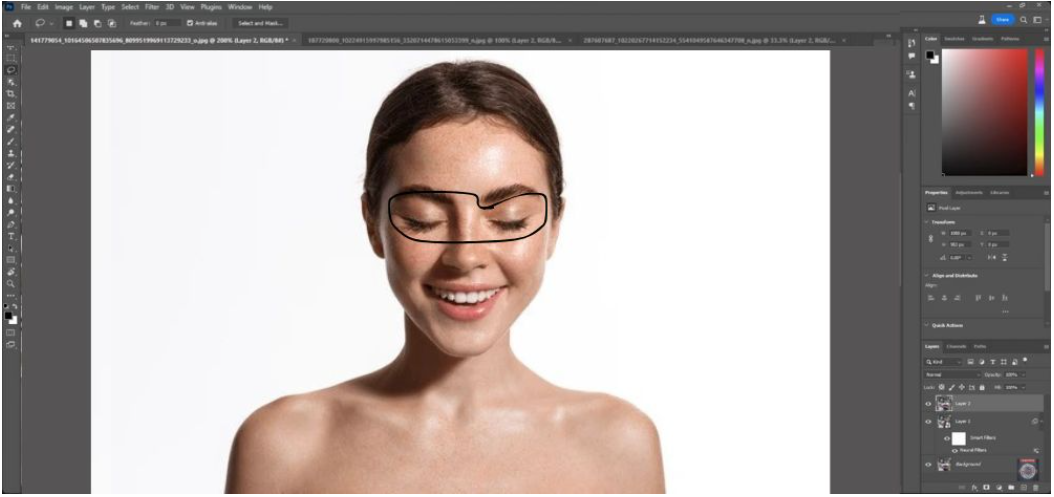
Task: Select the Path Selection tool
Action: (x=11, y=247)
